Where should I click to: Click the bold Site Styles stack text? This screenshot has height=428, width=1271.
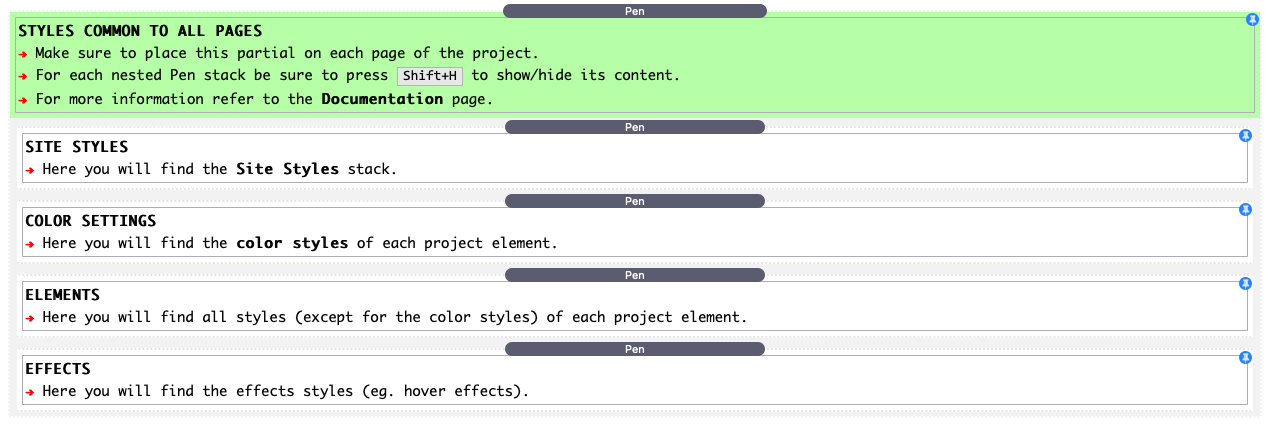[x=287, y=169]
